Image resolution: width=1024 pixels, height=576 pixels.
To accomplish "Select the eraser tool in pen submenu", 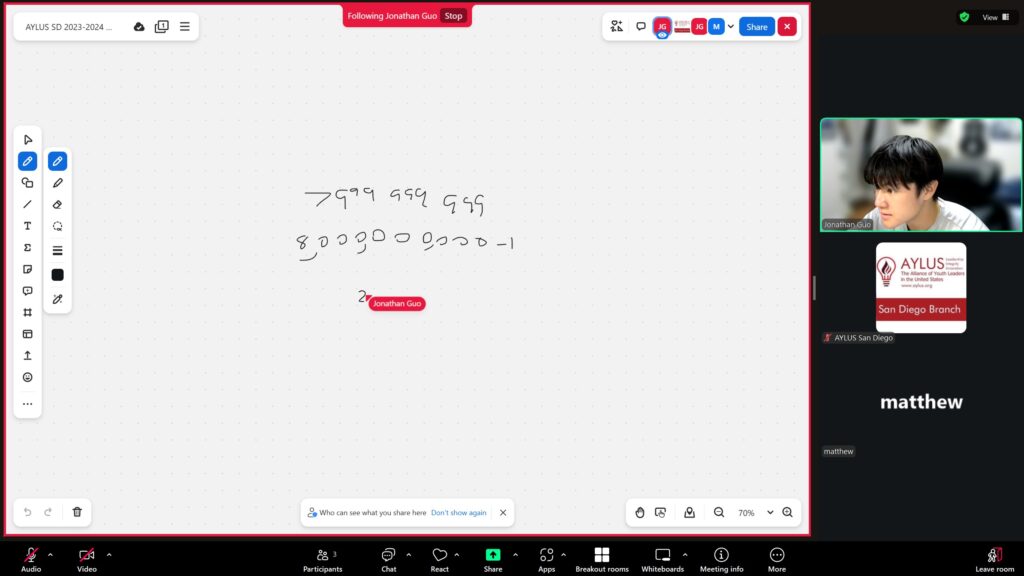I will (58, 204).
